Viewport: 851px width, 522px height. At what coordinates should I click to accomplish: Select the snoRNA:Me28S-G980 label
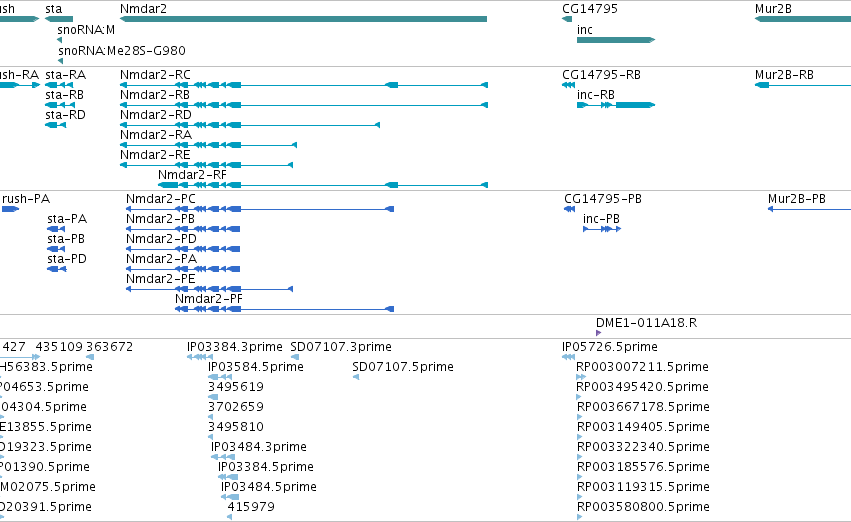(122, 50)
